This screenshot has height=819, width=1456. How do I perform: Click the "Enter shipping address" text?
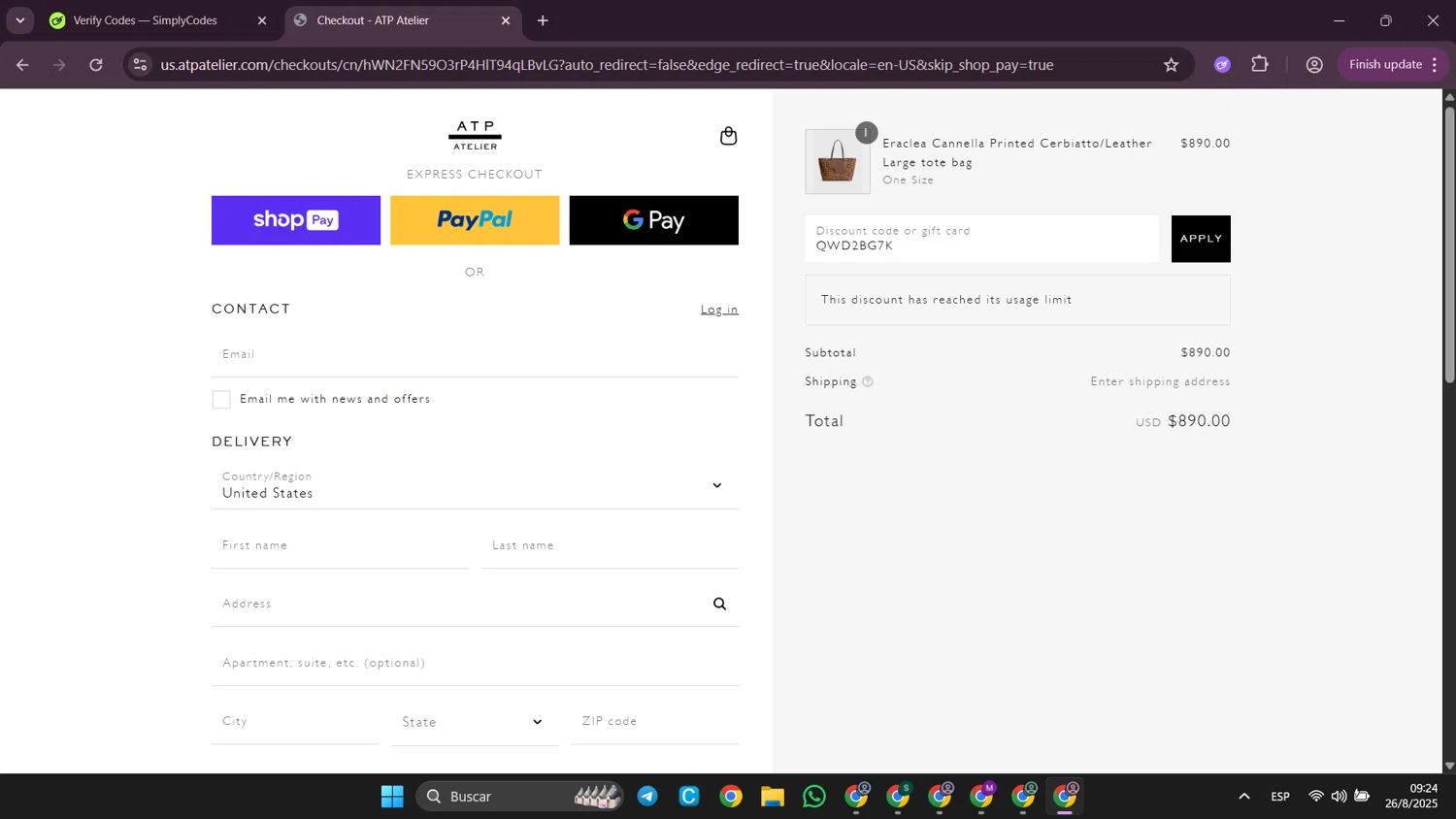[x=1160, y=381]
